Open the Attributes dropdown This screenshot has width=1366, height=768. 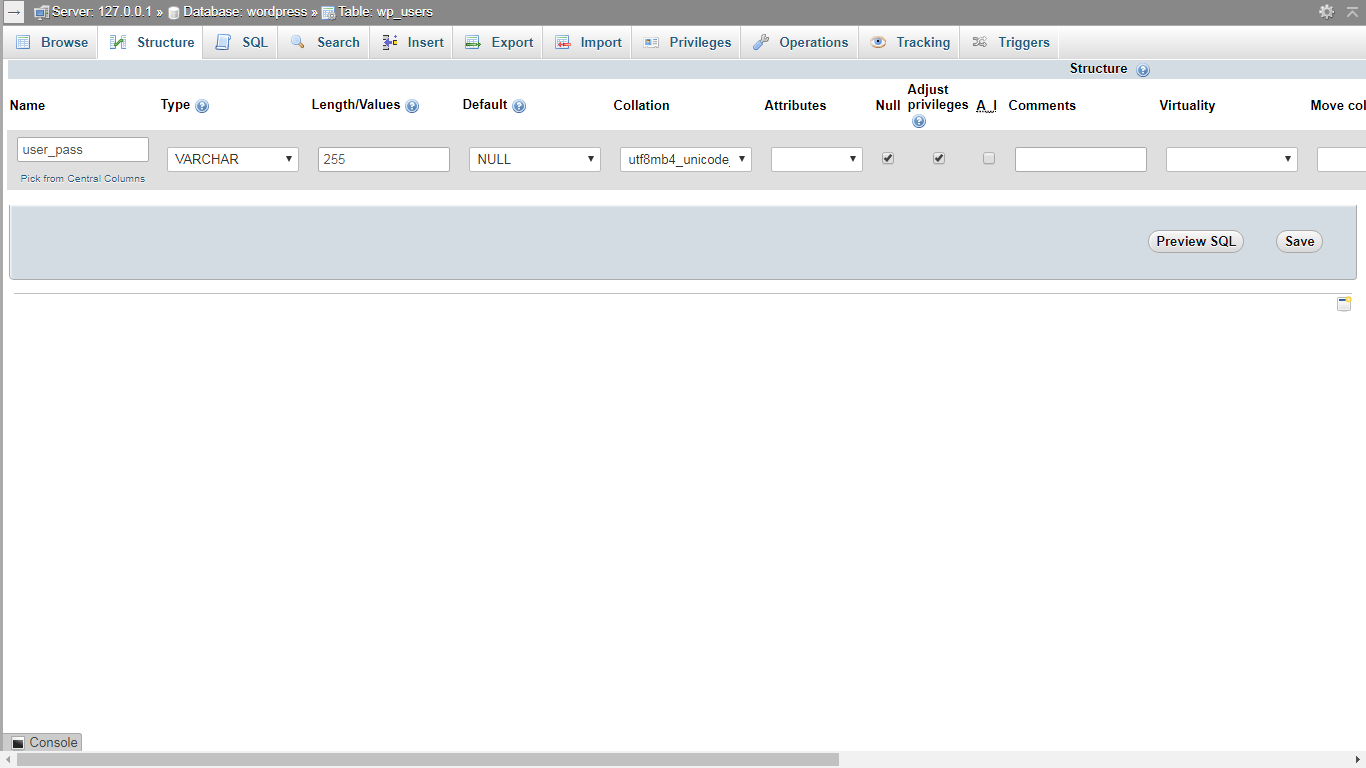click(817, 159)
